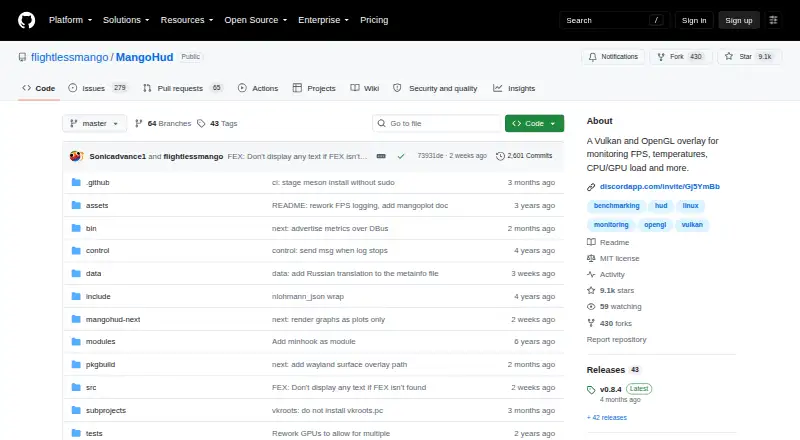The width and height of the screenshot is (800, 440).
Task: Click the Star 9.1k button
Action: point(749,57)
